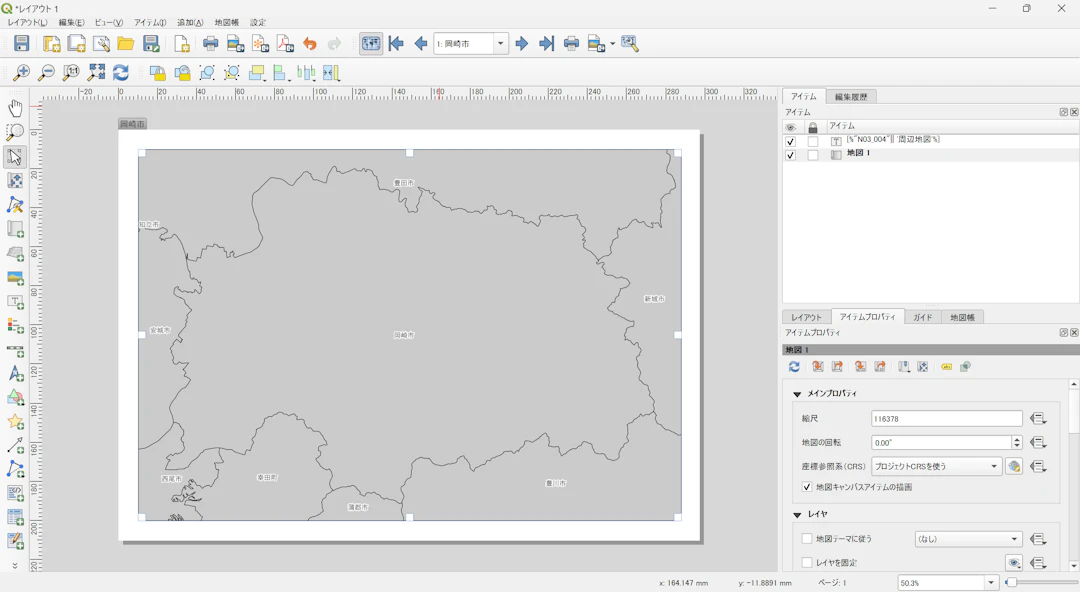Collapse the メインプロパティ section
This screenshot has width=1080, height=592.
797,394
